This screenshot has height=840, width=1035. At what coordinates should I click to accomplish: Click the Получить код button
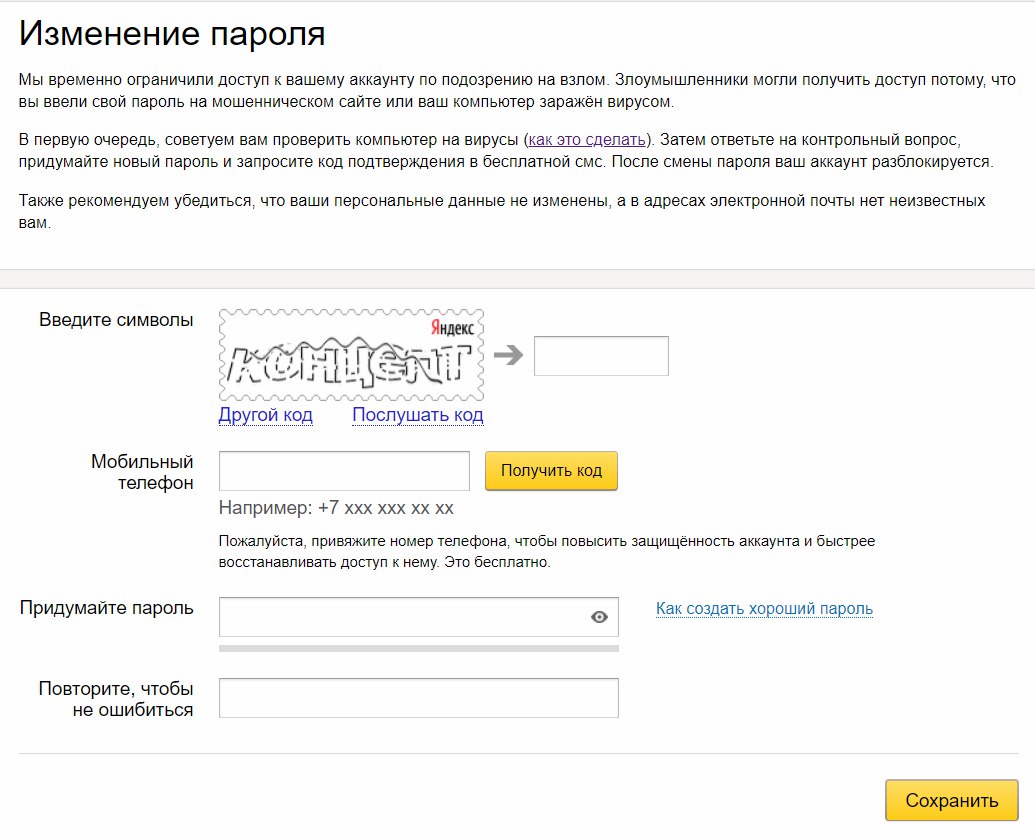coord(551,470)
